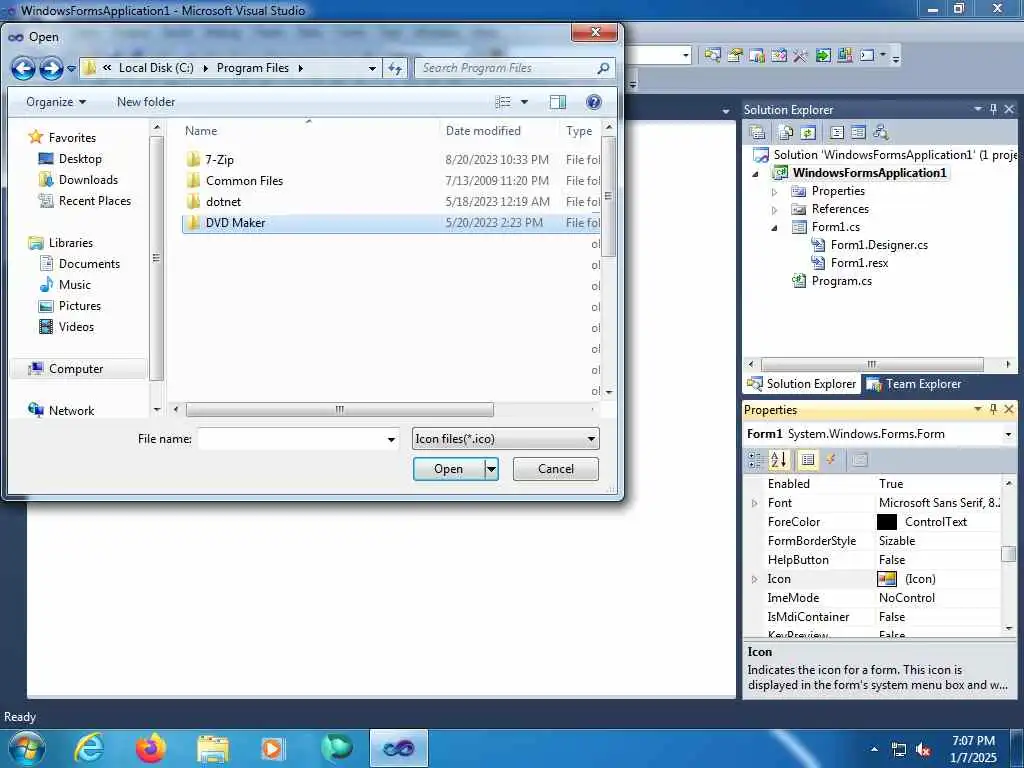
Task: Show Events lightning bolt in Properties panel
Action: 831,460
